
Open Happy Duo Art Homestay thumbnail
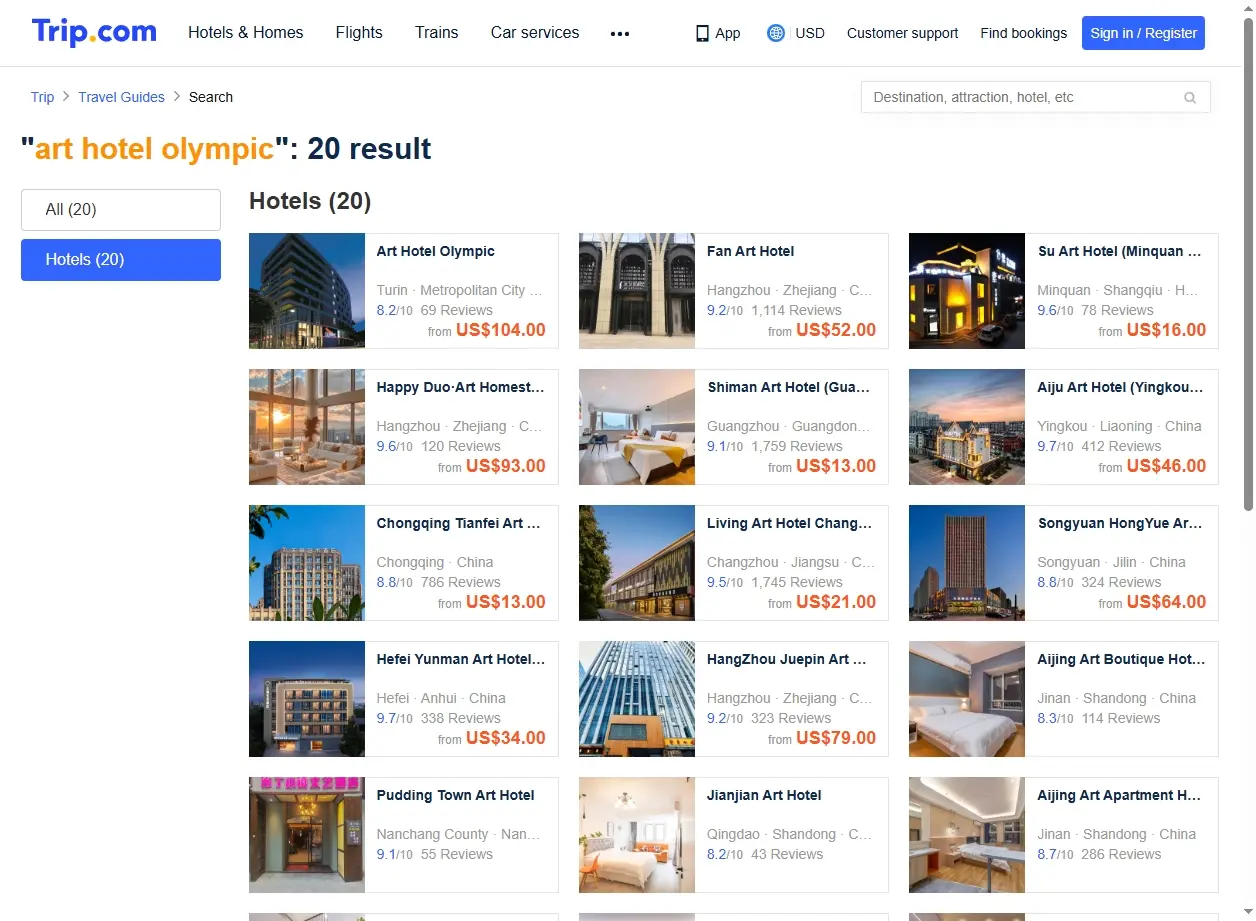307,427
